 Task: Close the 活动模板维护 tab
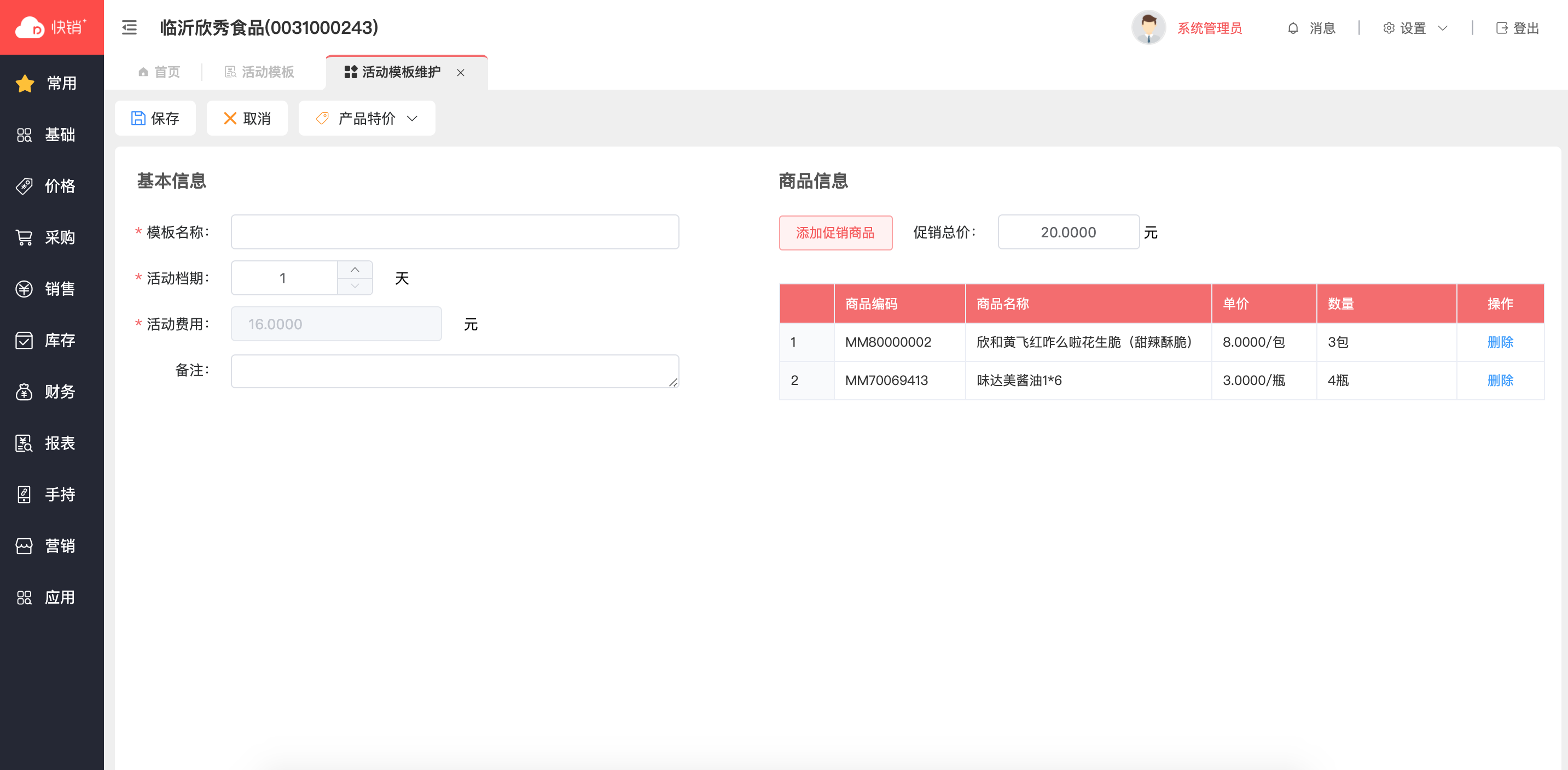point(461,73)
